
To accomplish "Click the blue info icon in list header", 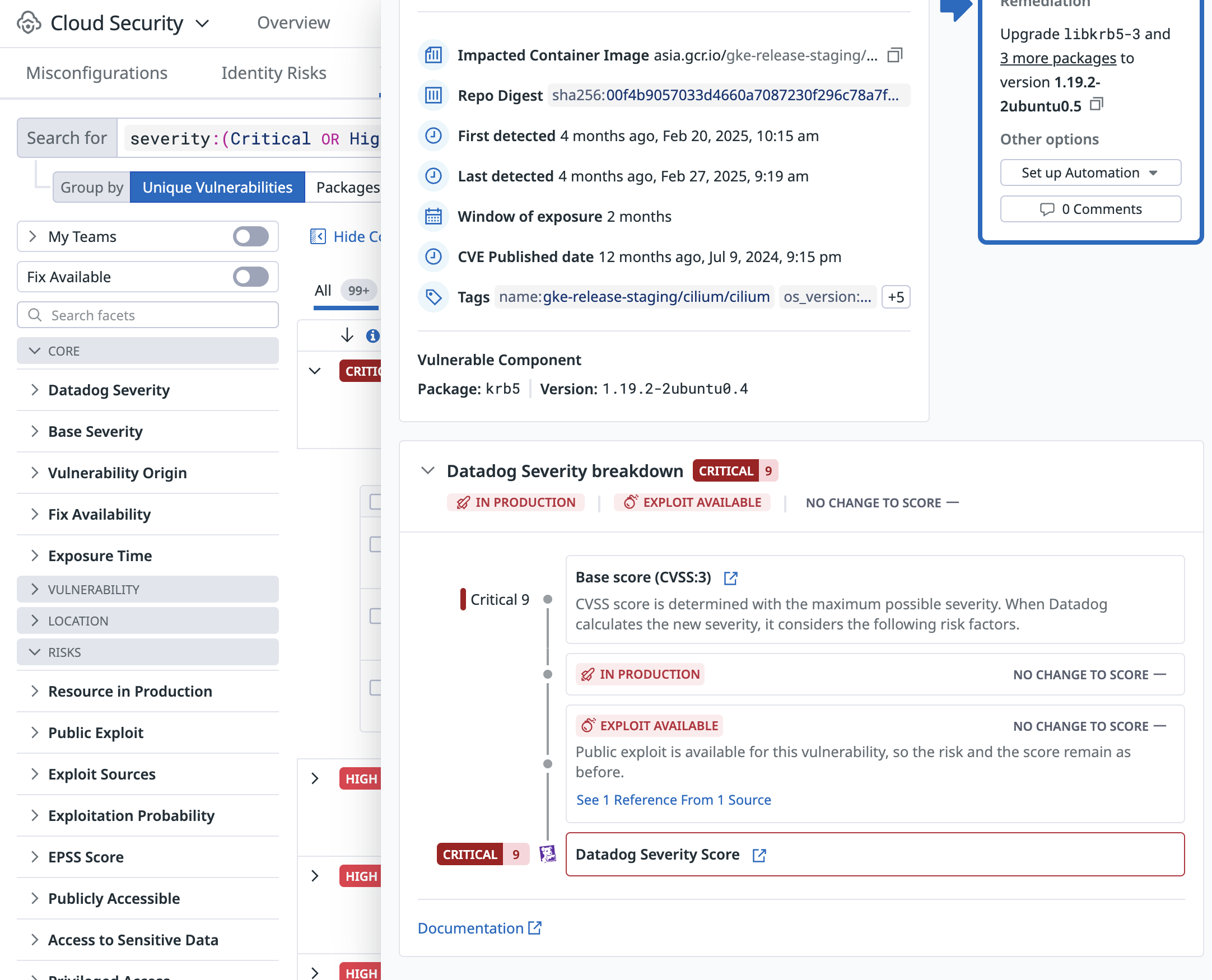I will tap(372, 336).
